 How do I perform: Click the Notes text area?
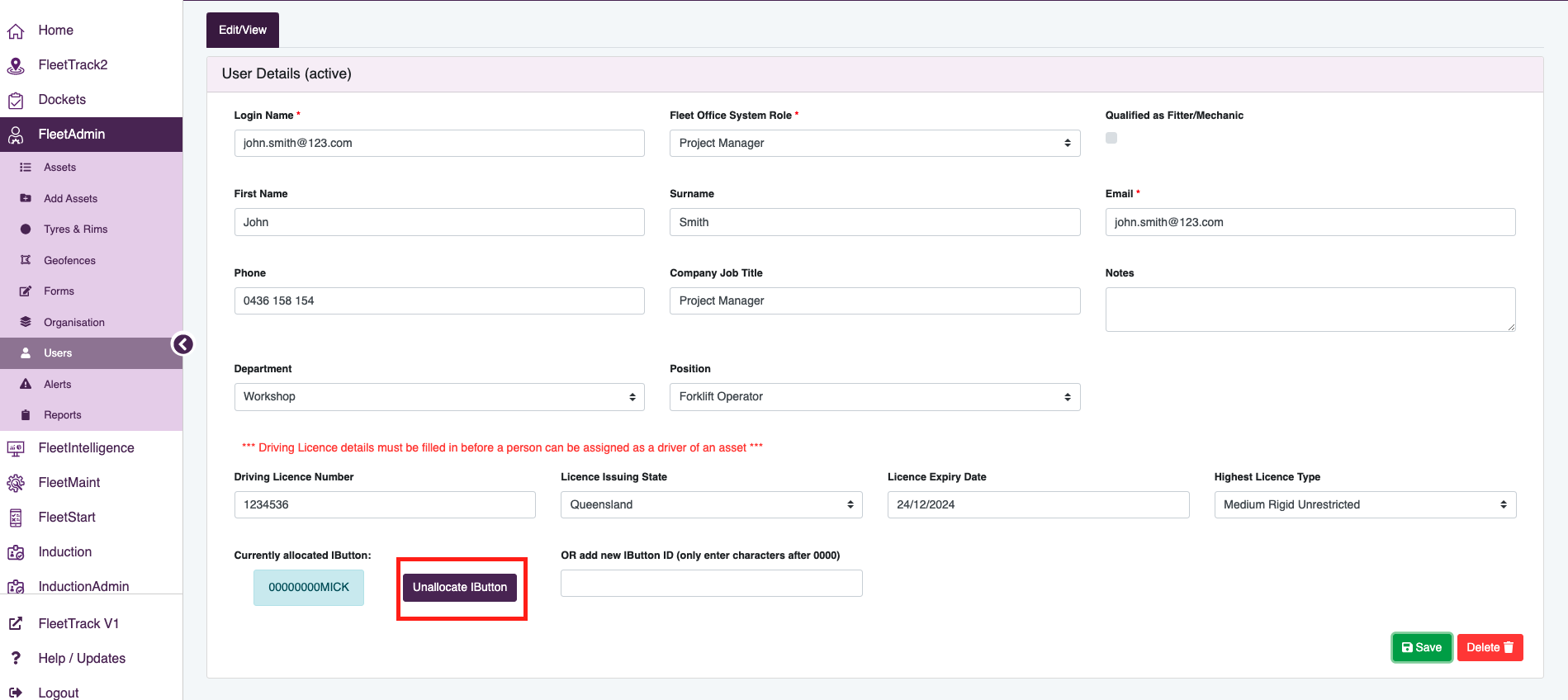tap(1310, 310)
